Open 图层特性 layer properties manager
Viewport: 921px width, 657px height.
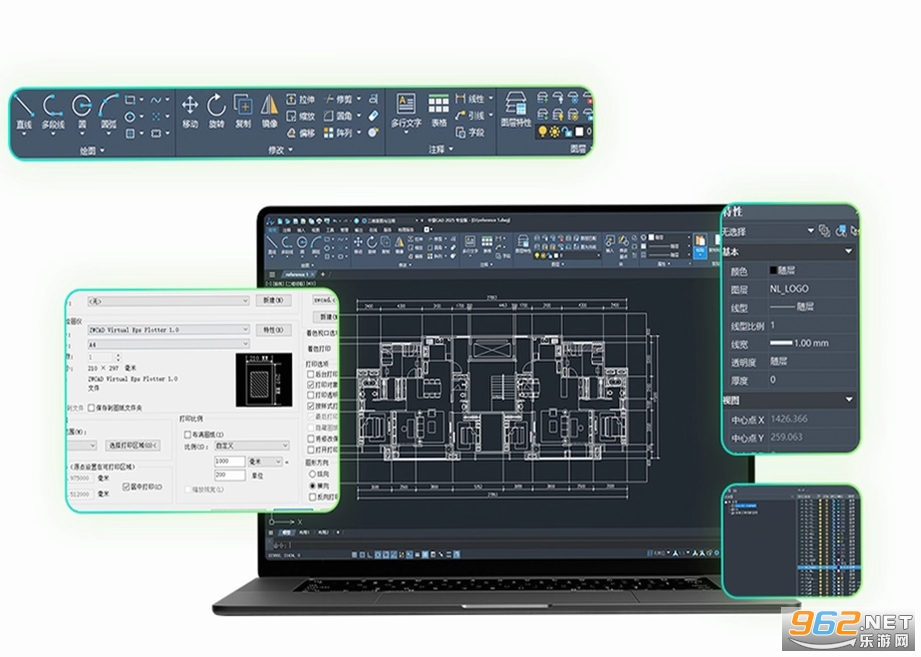[516, 110]
